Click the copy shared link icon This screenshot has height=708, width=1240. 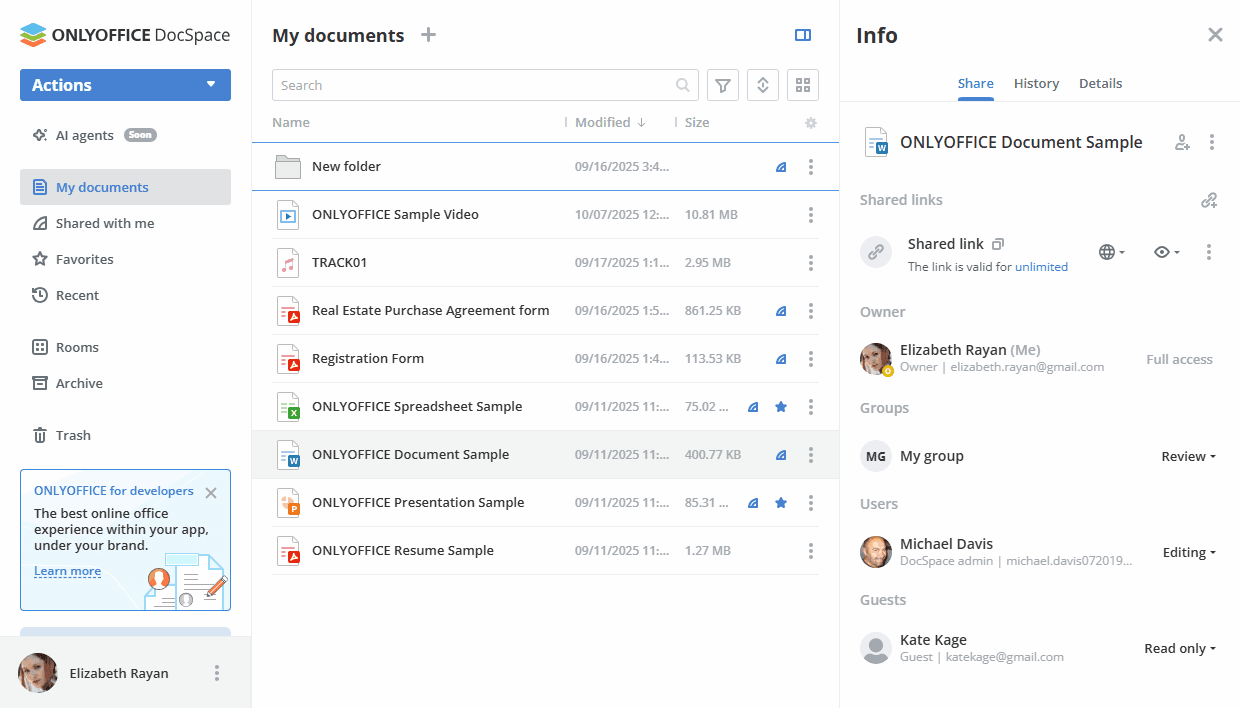(997, 243)
